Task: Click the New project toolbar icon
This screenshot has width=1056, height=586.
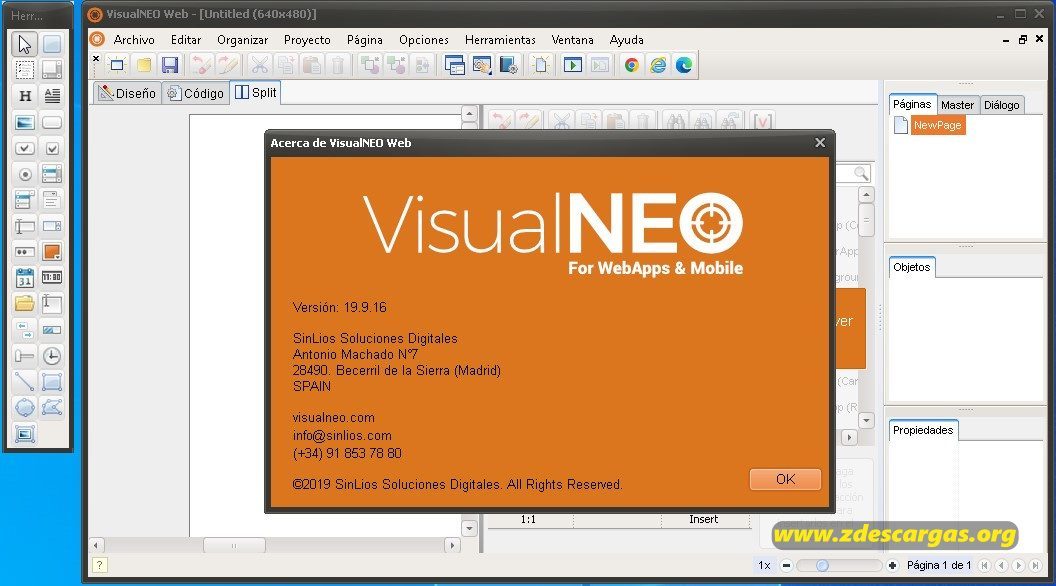Action: point(117,65)
